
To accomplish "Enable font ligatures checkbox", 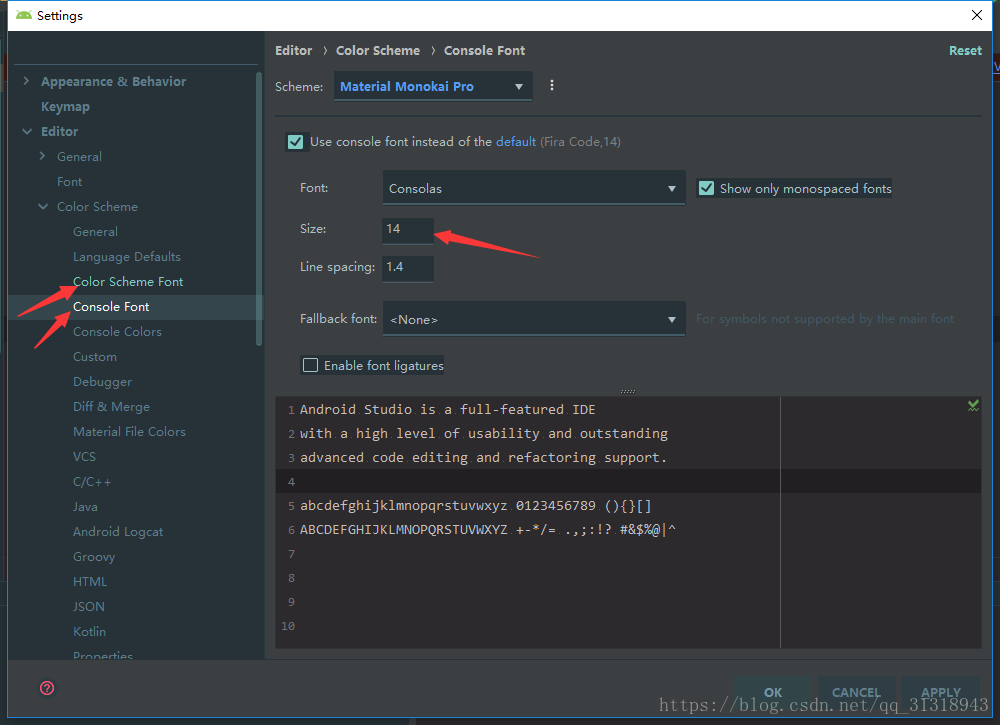I will pyautogui.click(x=310, y=365).
